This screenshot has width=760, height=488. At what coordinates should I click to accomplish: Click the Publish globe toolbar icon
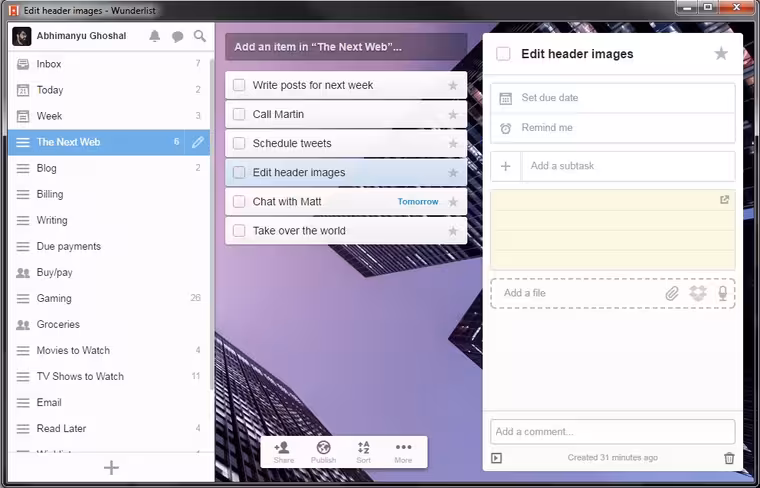pos(323,452)
